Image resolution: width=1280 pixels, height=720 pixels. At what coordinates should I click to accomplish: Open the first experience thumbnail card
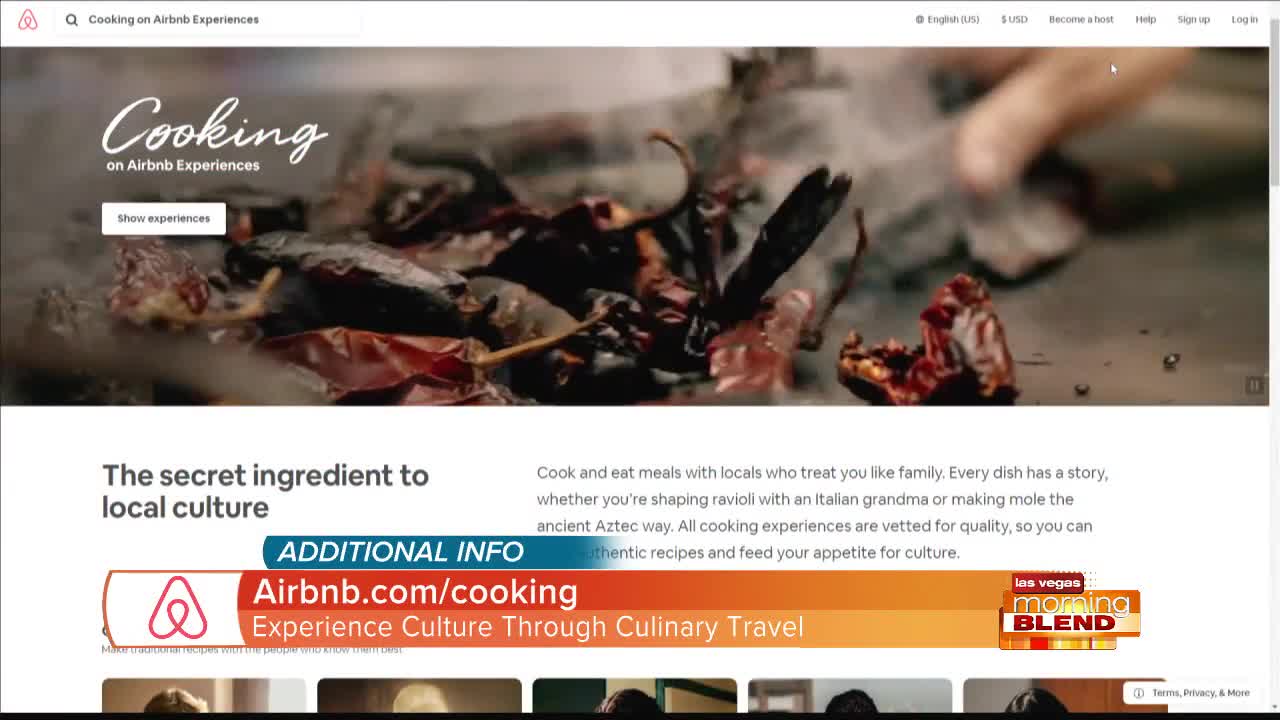(203, 696)
